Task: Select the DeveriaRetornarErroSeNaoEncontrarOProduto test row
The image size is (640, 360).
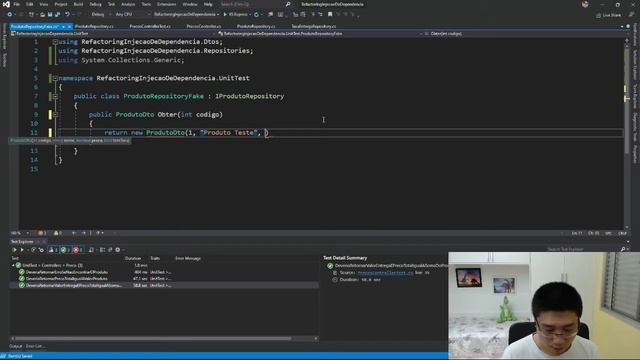Action: [x=163, y=272]
